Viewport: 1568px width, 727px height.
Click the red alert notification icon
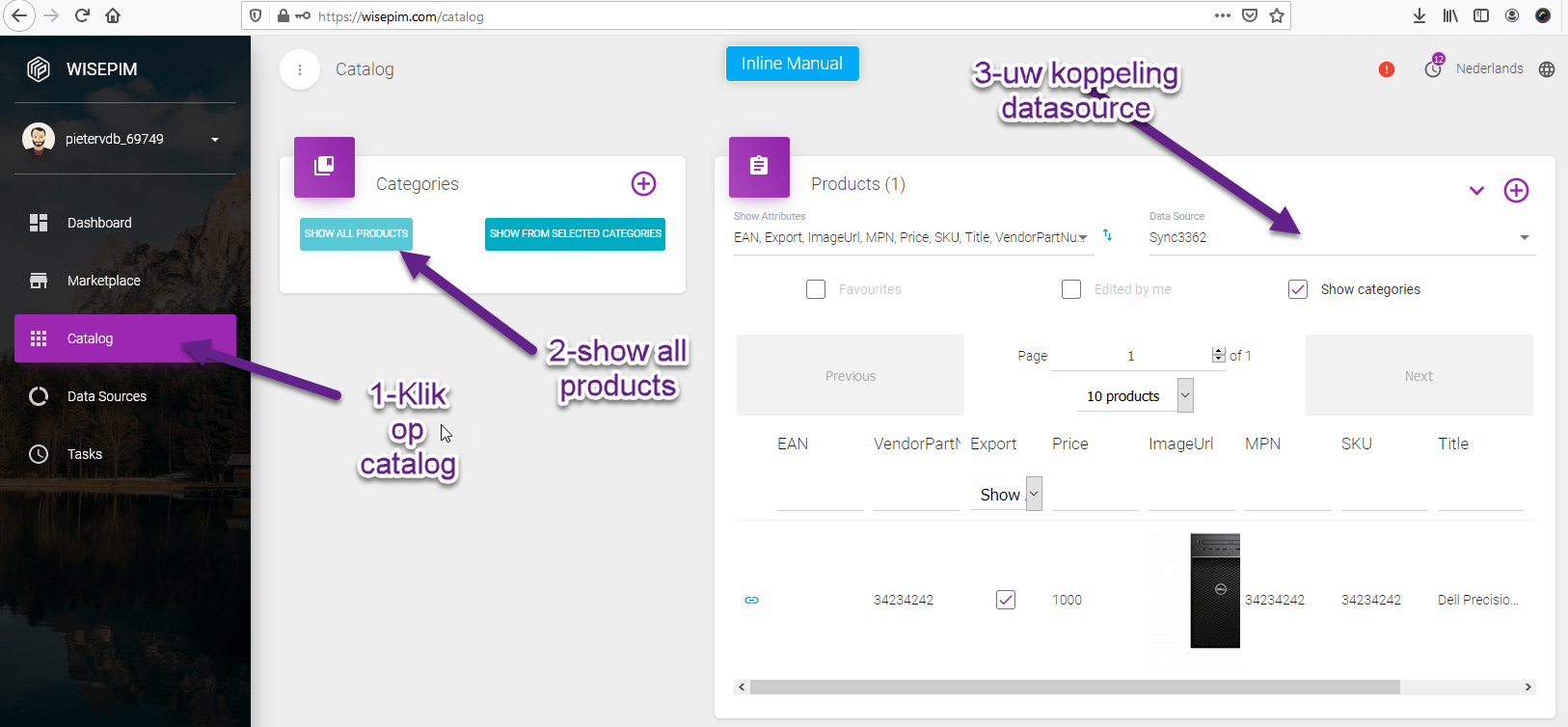click(x=1387, y=69)
